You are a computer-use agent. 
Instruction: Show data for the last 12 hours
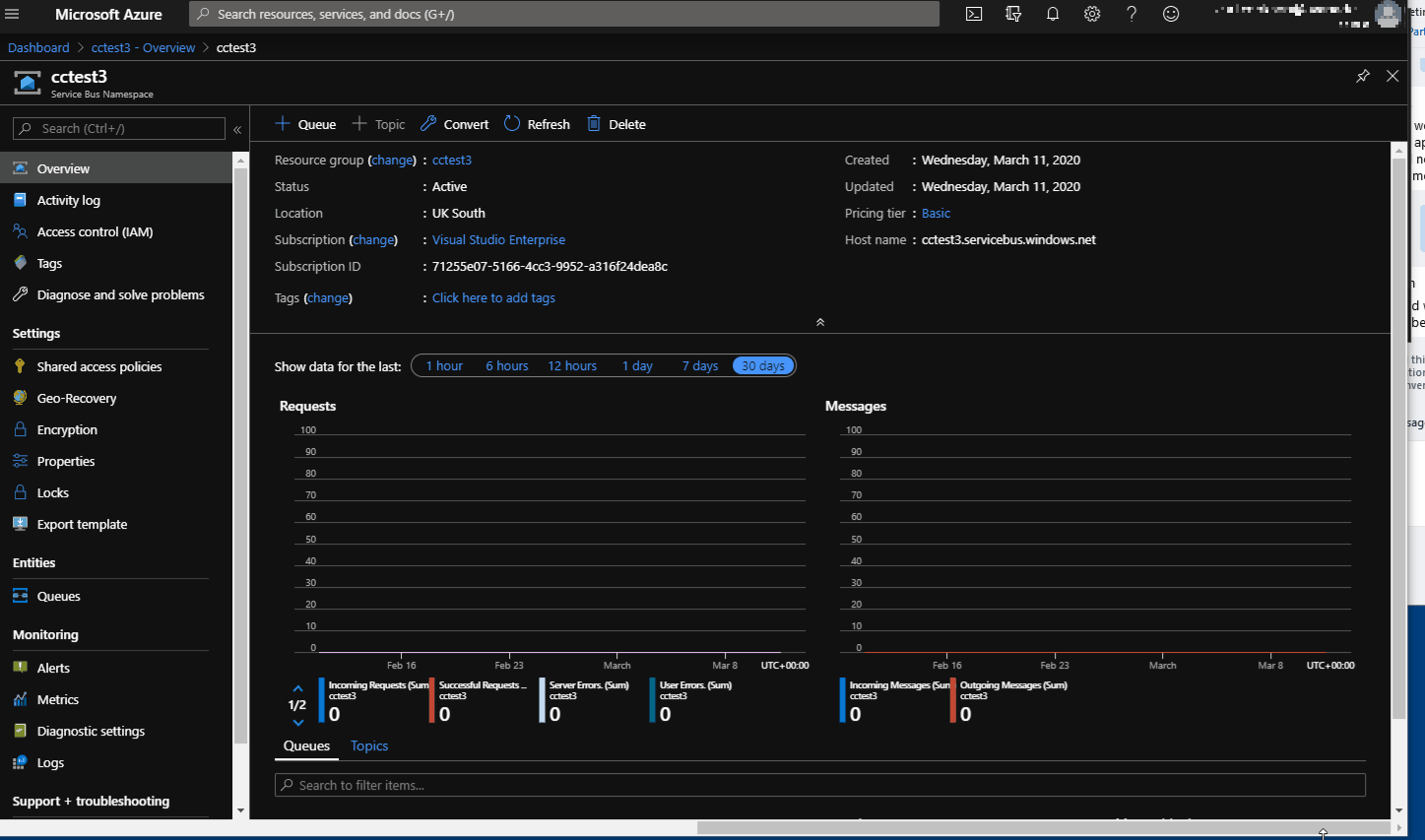[572, 366]
